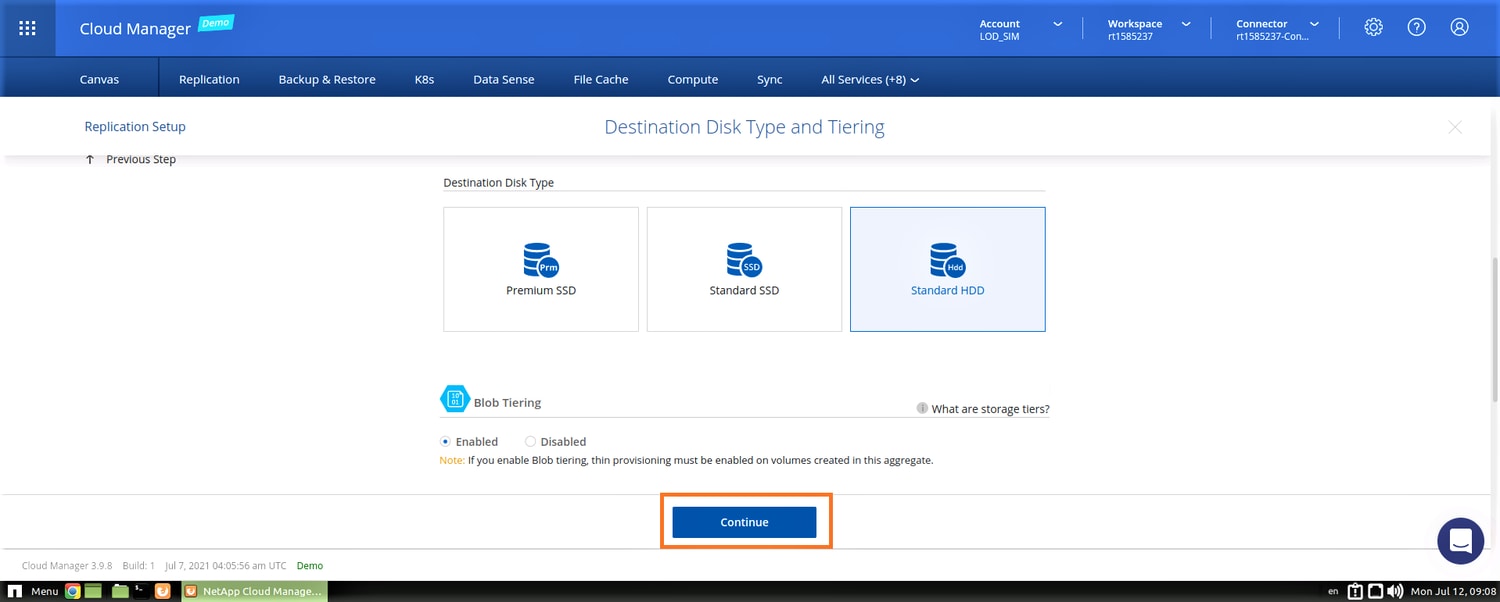Open the chat support bubble

pyautogui.click(x=1459, y=541)
